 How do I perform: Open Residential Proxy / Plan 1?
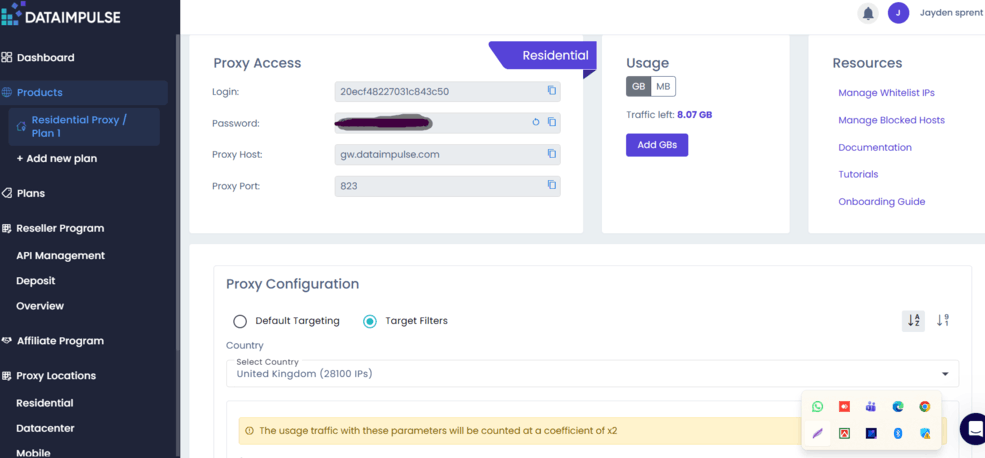pos(84,127)
